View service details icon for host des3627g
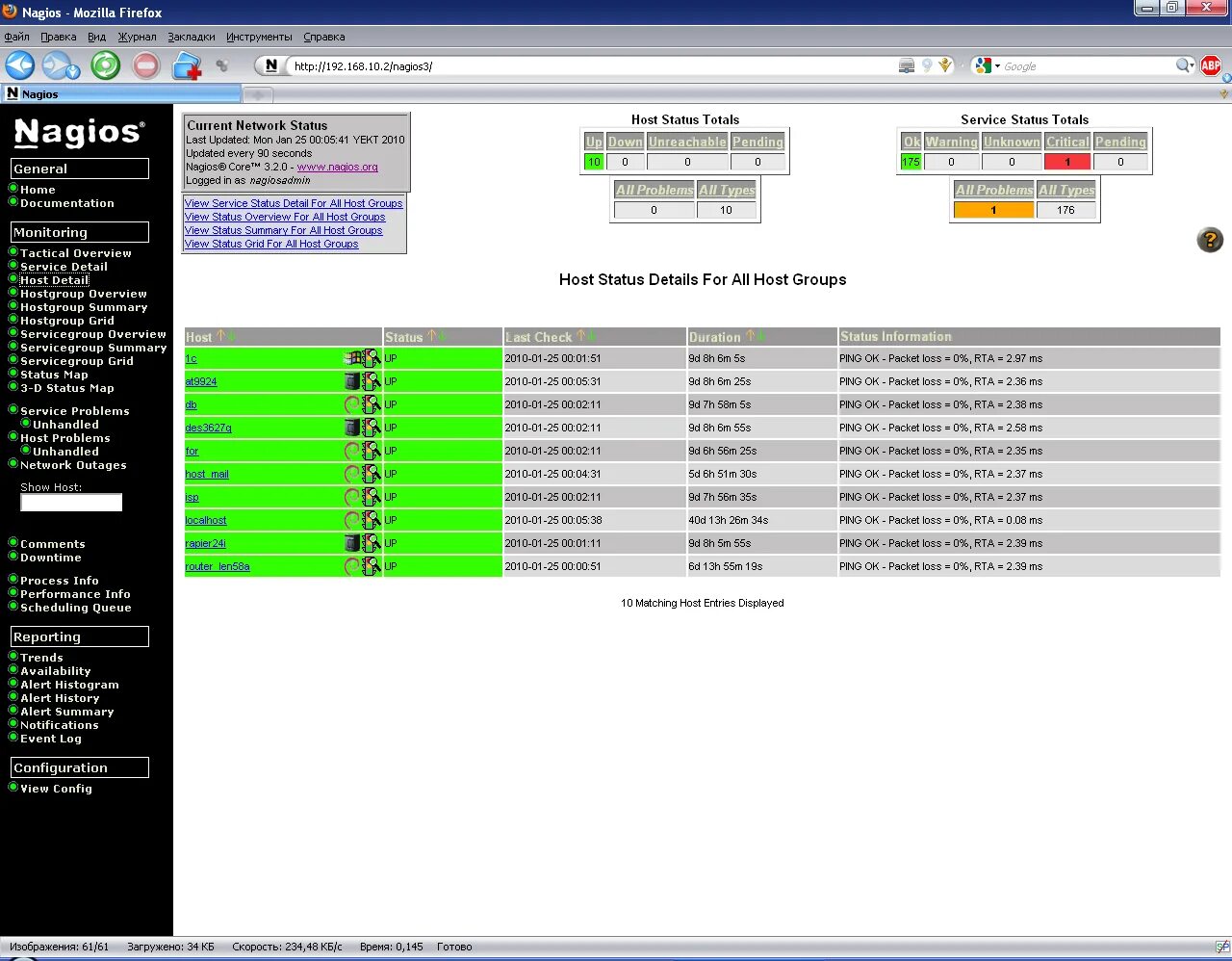 372,428
